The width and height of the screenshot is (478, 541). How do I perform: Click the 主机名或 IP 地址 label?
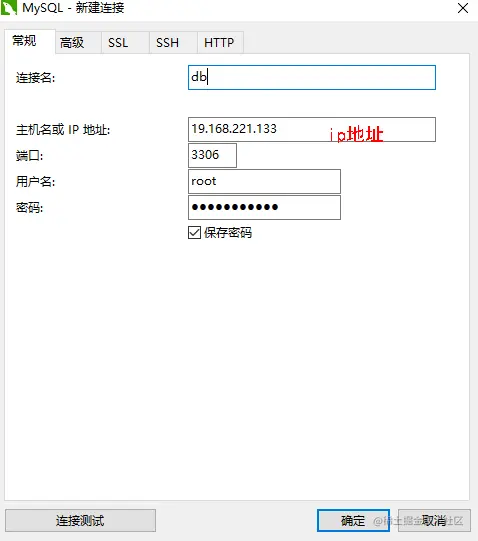(x=63, y=130)
